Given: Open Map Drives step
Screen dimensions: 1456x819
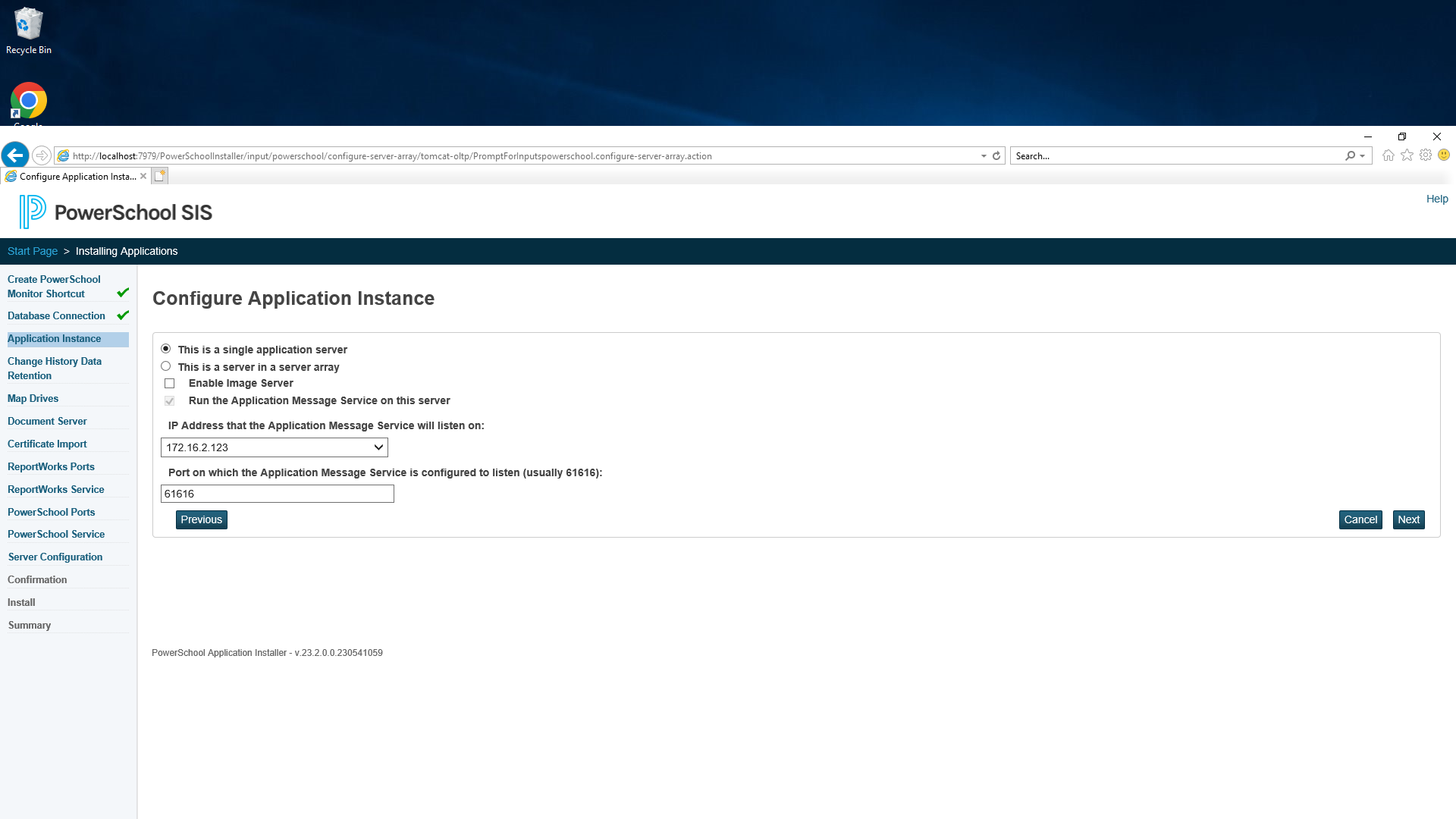Looking at the screenshot, I should (33, 398).
